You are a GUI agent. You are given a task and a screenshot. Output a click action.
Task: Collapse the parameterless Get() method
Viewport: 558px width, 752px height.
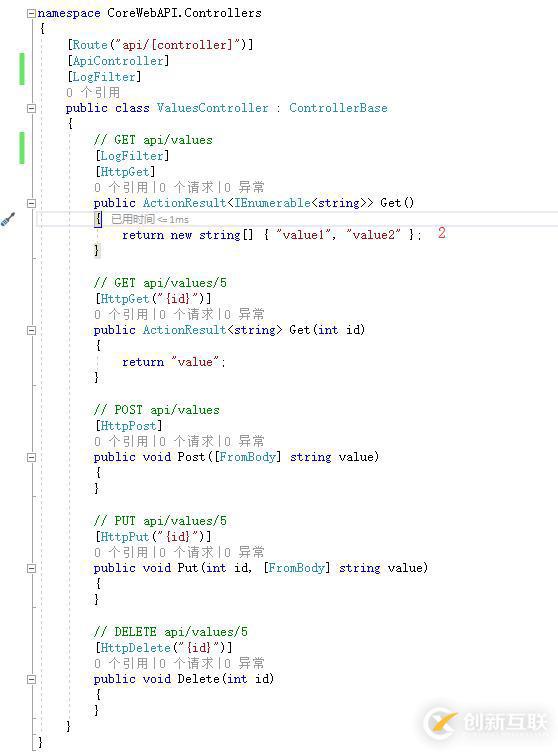point(32,203)
